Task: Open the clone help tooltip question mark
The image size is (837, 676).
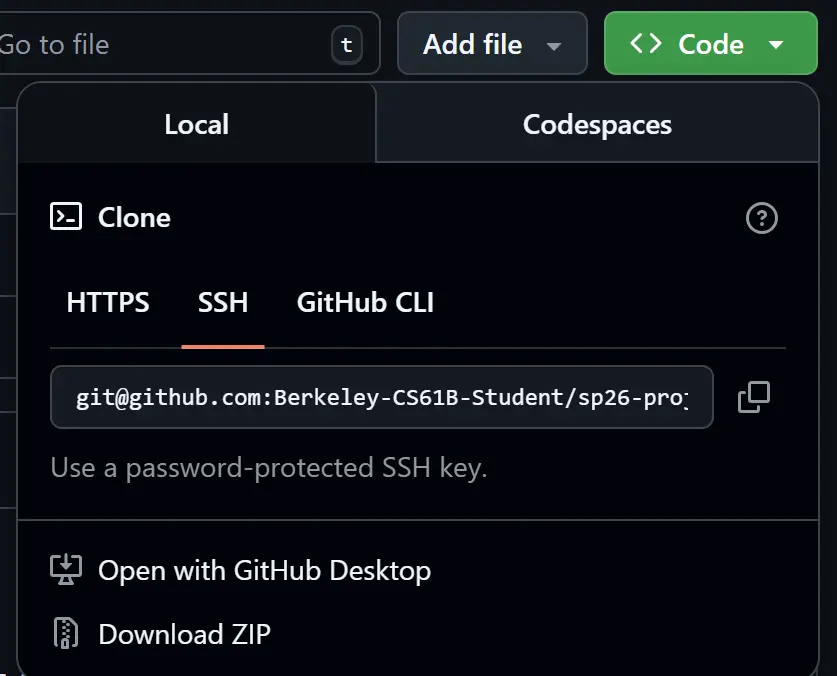Action: click(x=762, y=218)
